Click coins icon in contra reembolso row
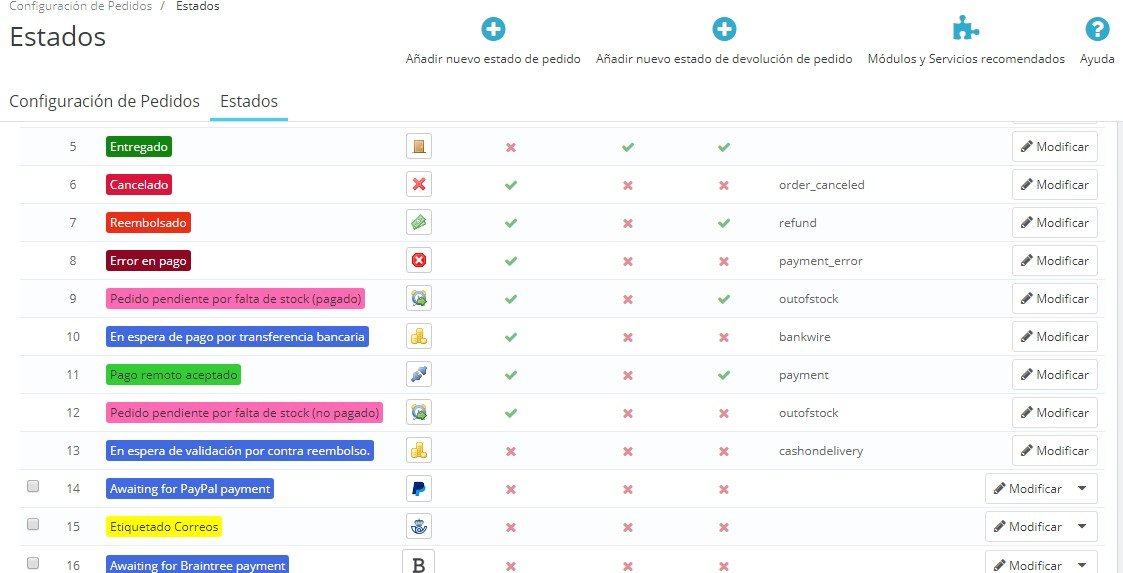Image resolution: width=1123 pixels, height=573 pixels. (x=419, y=451)
